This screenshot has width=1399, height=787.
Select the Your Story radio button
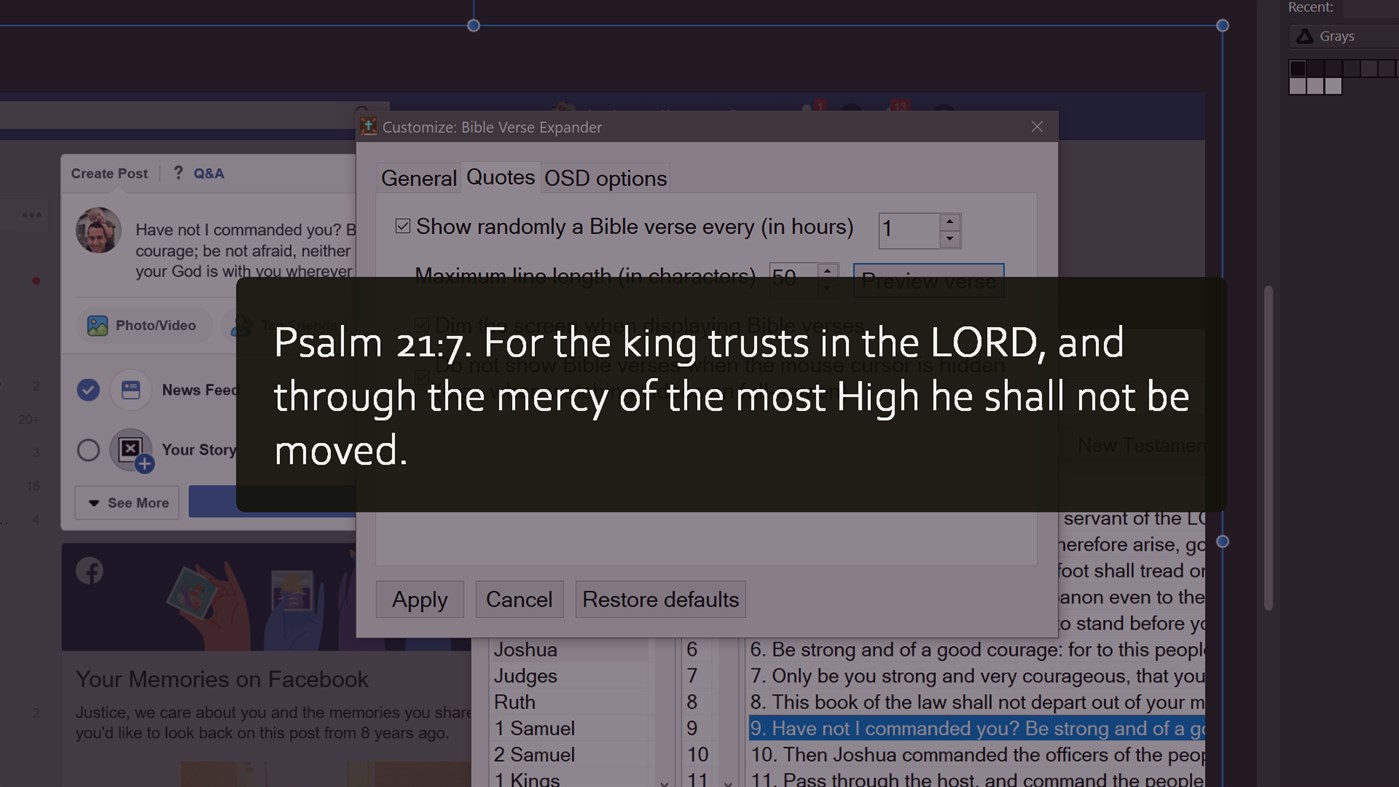pyautogui.click(x=88, y=450)
